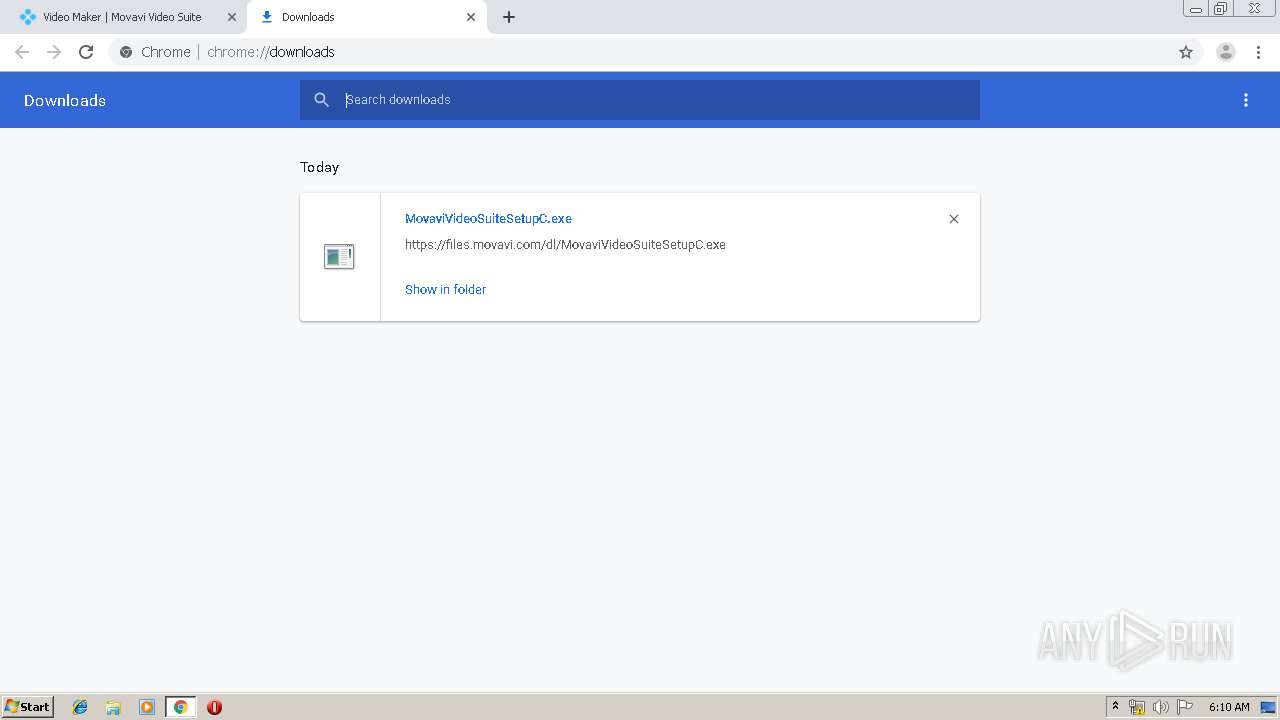The height and width of the screenshot is (720, 1280).
Task: Open the red Opera taskbar icon
Action: (x=214, y=707)
